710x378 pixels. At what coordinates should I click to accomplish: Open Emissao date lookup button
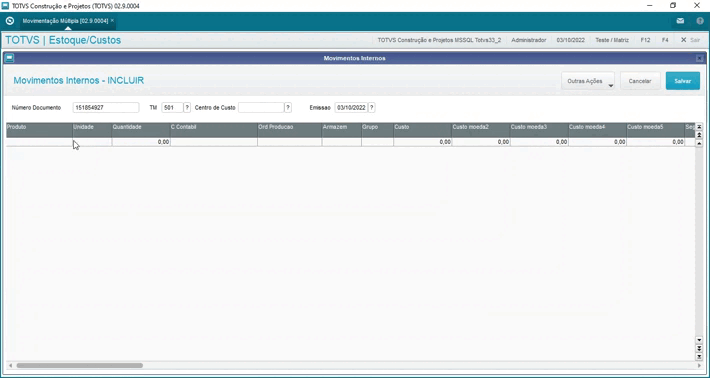[x=372, y=108]
